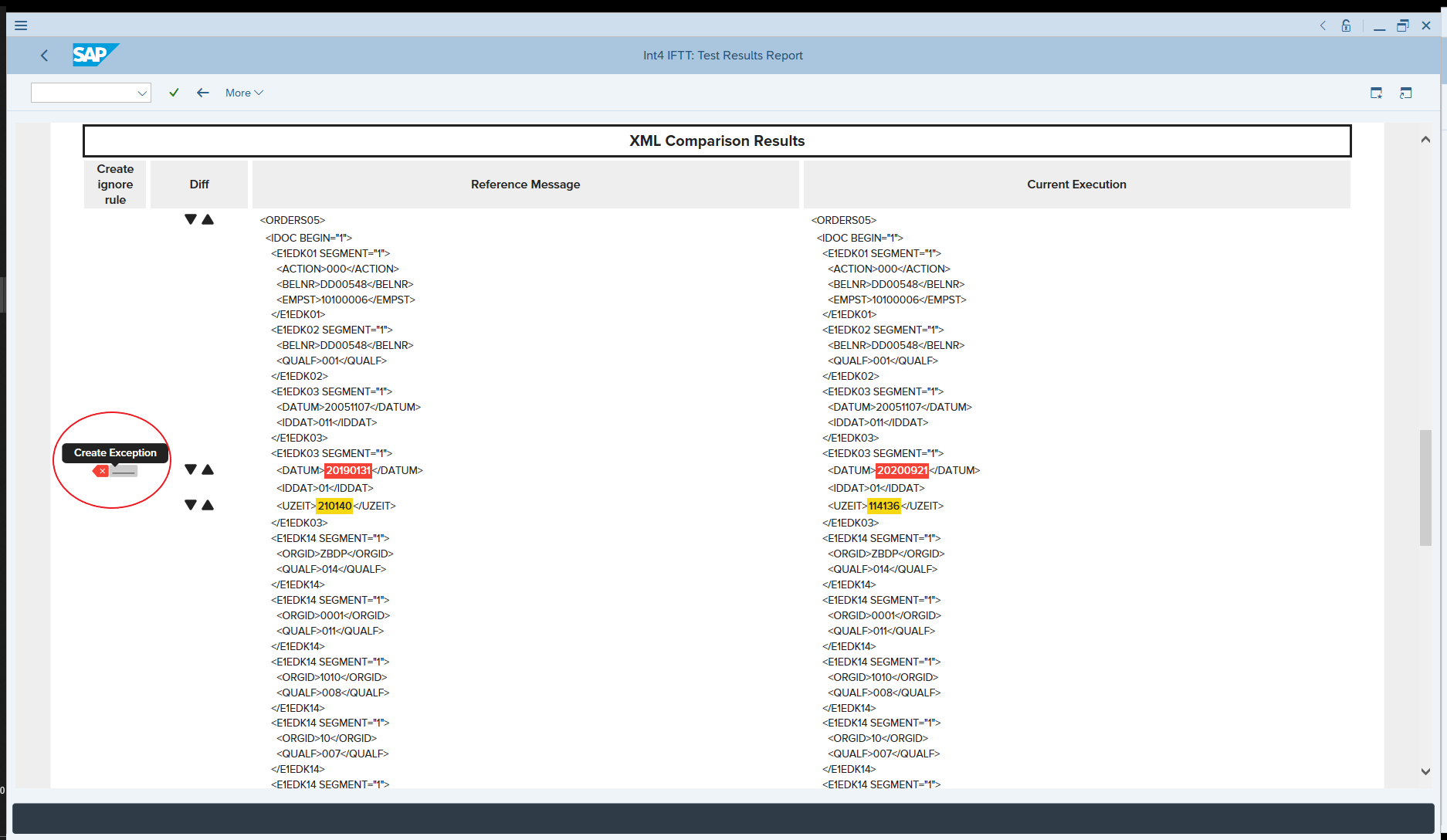Click the left arrow Back icon

click(x=203, y=93)
